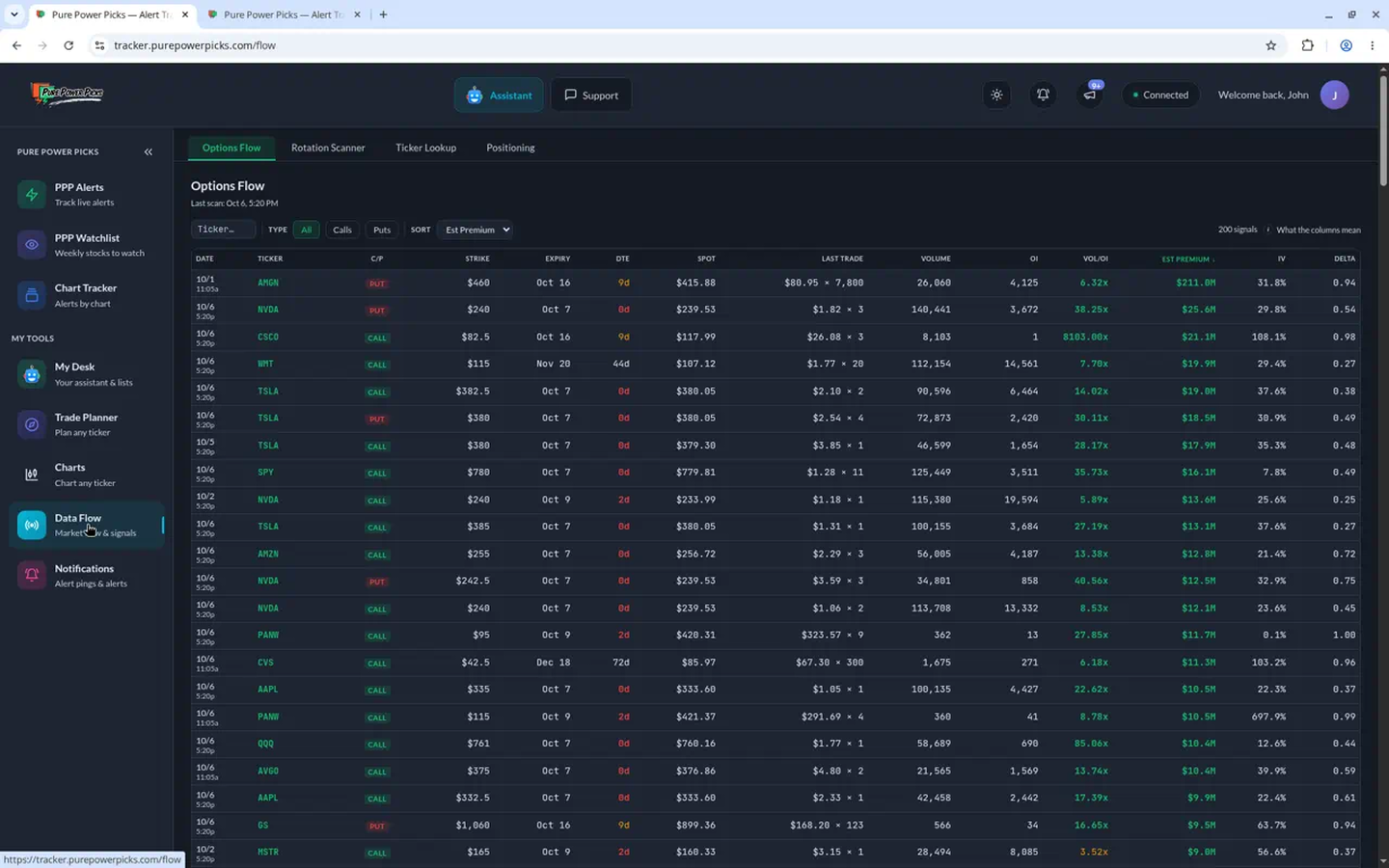
Task: Open the PPP Alerts lightning icon
Action: [32, 194]
